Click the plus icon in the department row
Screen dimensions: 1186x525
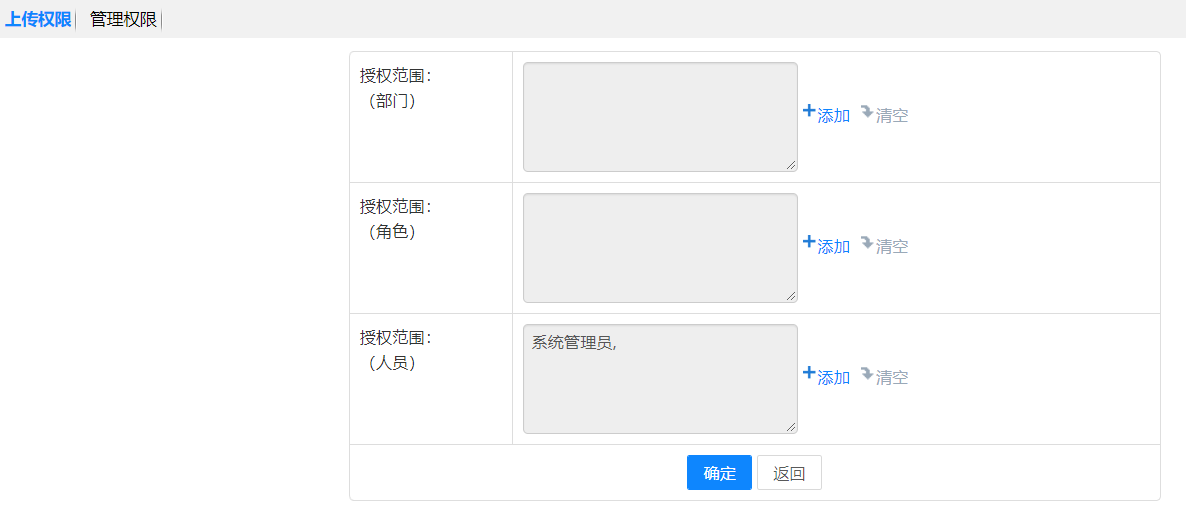(809, 112)
